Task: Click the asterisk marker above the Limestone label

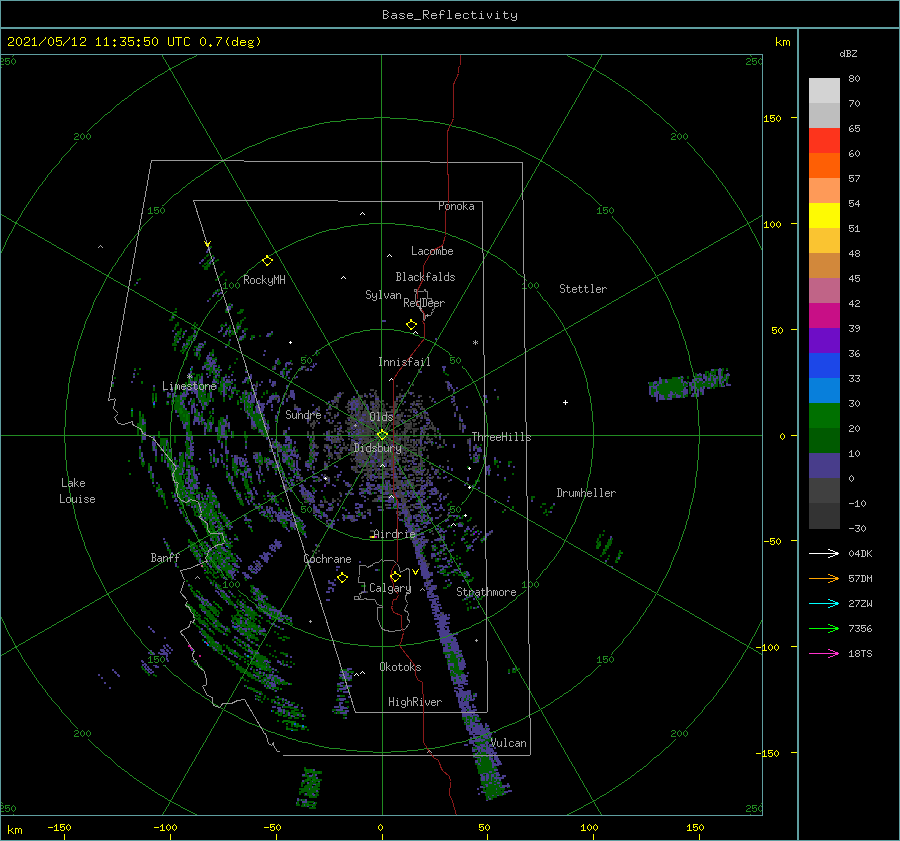Action: [x=189, y=377]
